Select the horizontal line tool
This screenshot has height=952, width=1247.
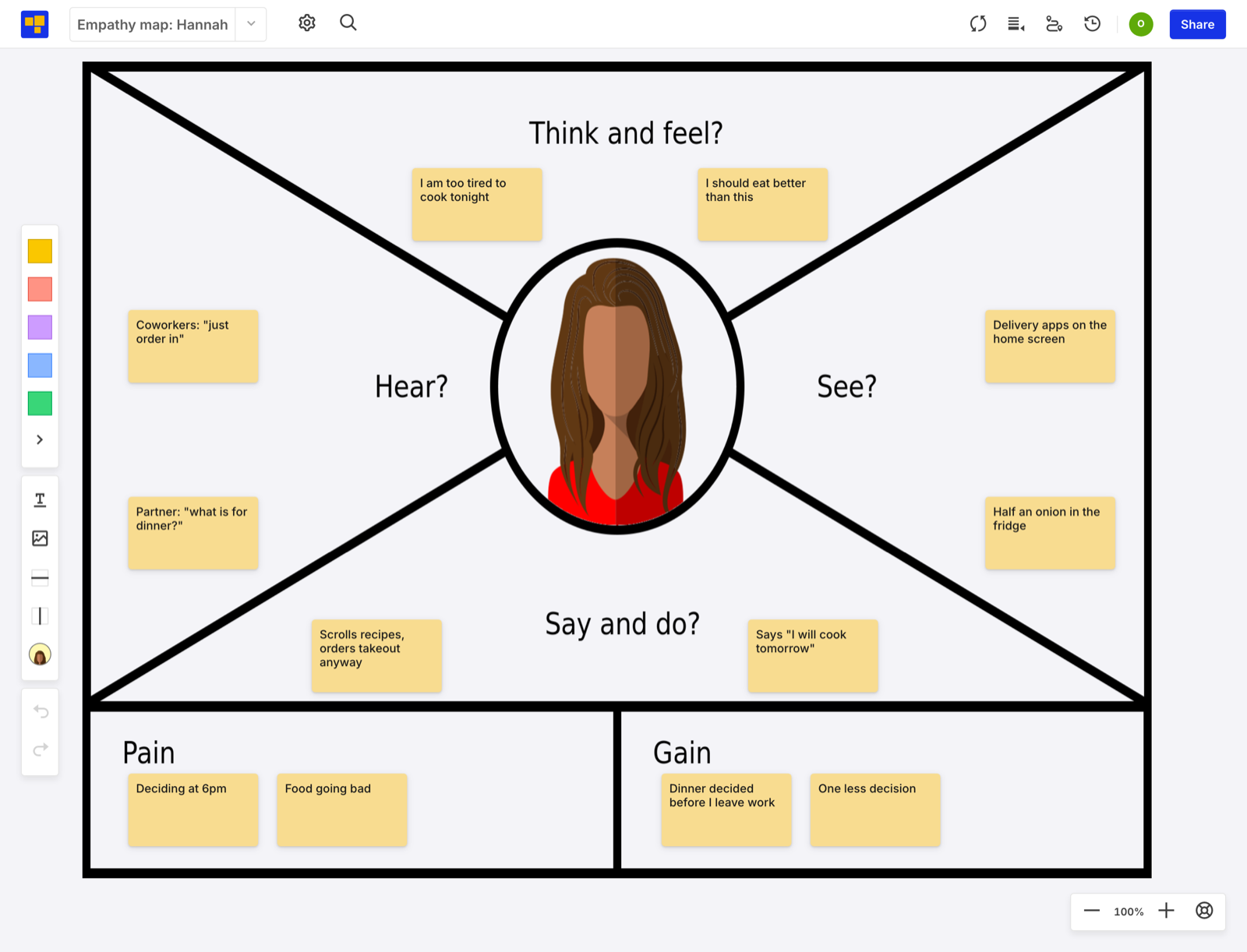click(x=40, y=577)
